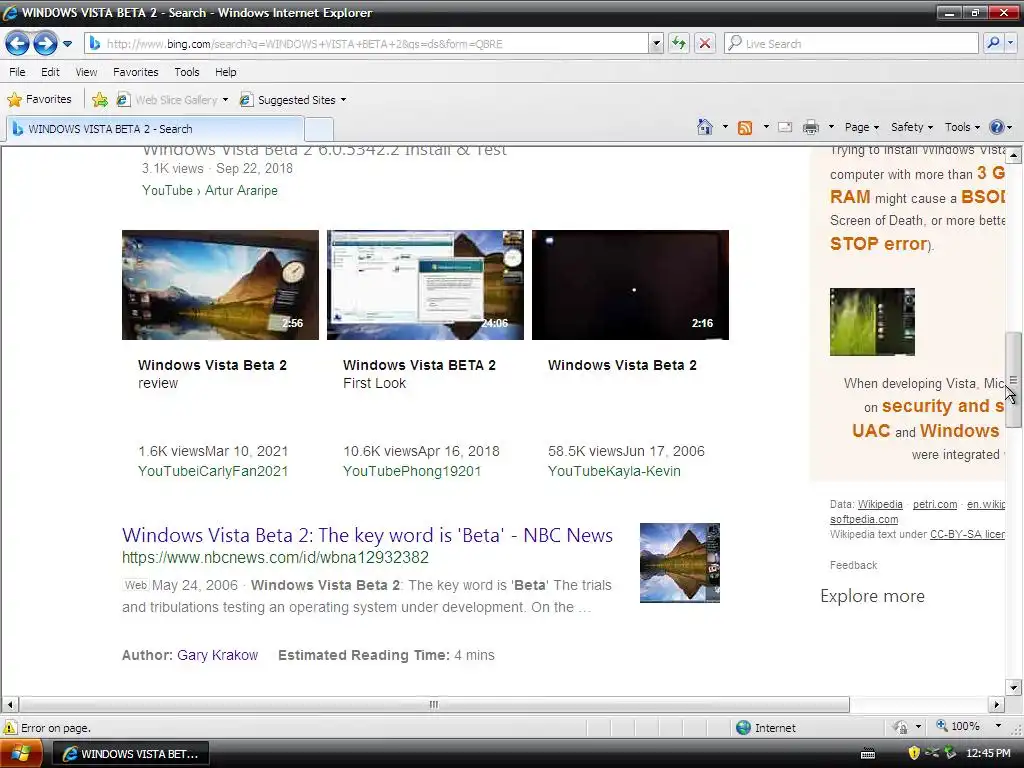This screenshot has height=768, width=1024.
Task: Open the CC-BY-SA license link
Action: 967,534
